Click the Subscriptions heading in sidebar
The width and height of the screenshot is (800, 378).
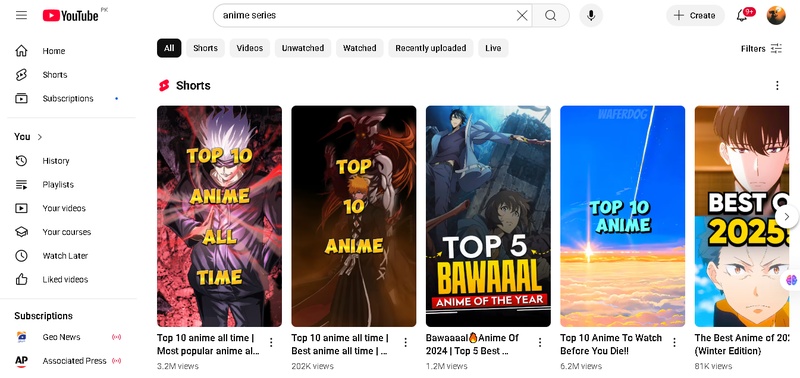coord(43,316)
